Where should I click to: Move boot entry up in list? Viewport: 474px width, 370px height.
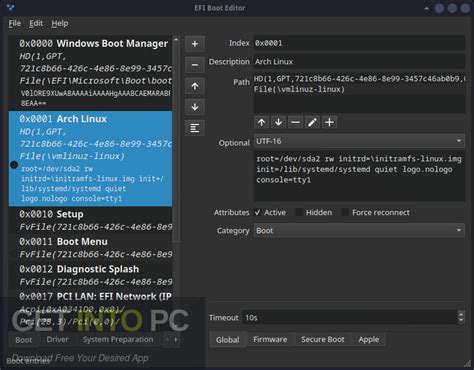(195, 86)
